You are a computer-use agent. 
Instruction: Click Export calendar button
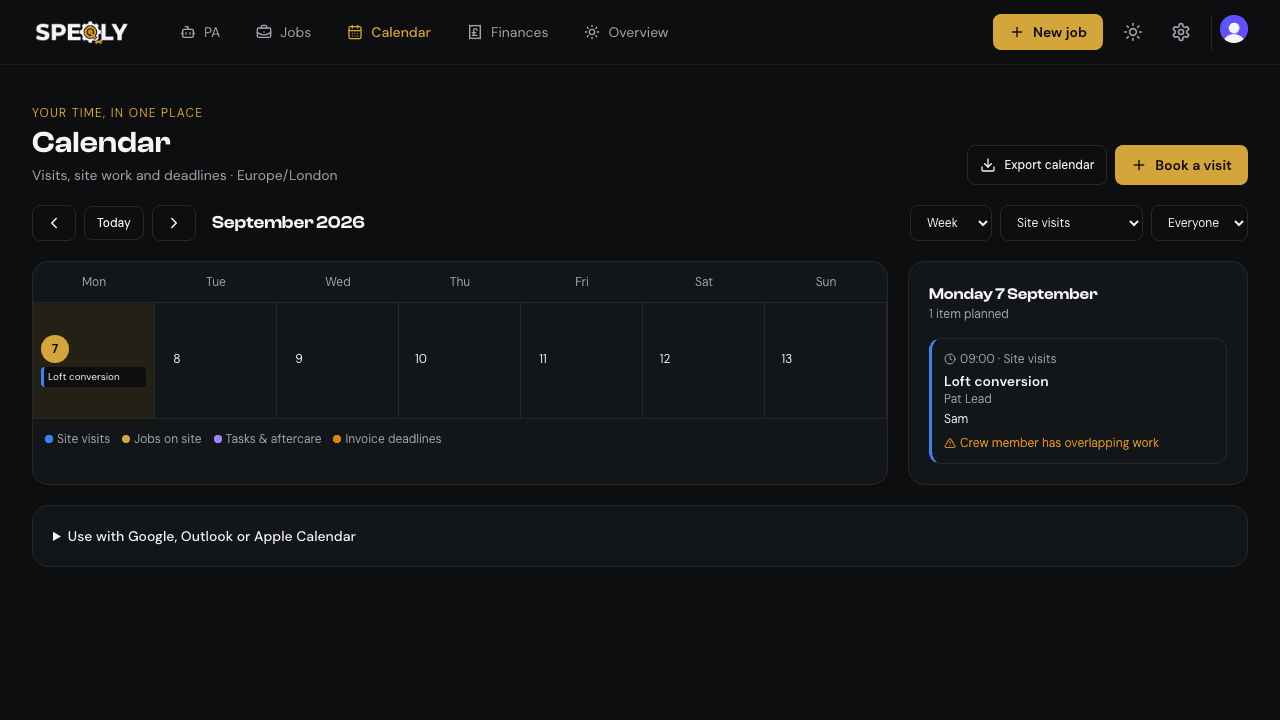point(1037,165)
